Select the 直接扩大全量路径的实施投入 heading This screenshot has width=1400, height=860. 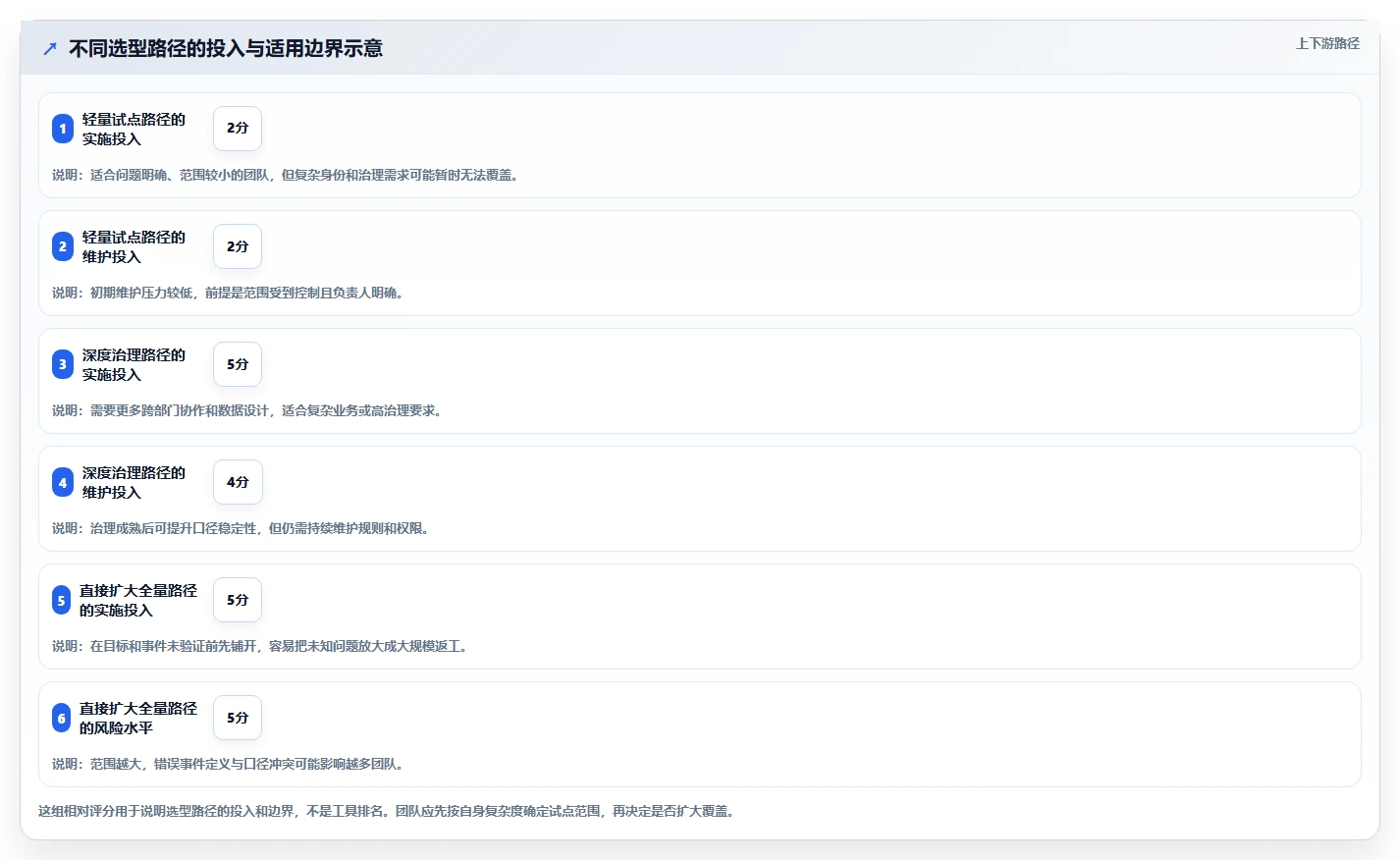click(138, 600)
